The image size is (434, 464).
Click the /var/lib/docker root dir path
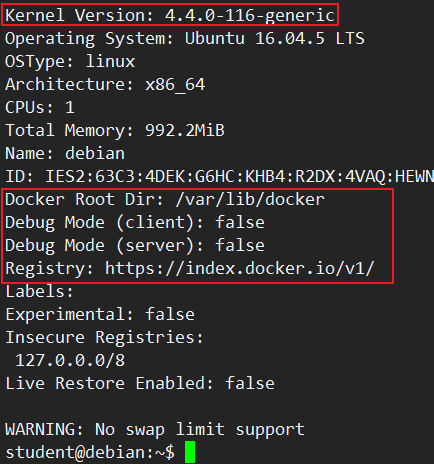point(250,199)
